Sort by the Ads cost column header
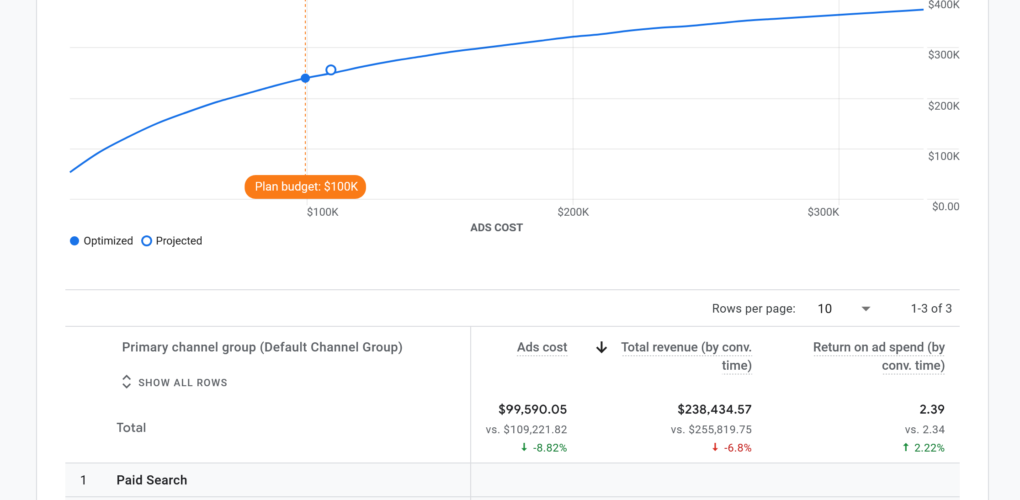1020x500 pixels. (x=541, y=348)
